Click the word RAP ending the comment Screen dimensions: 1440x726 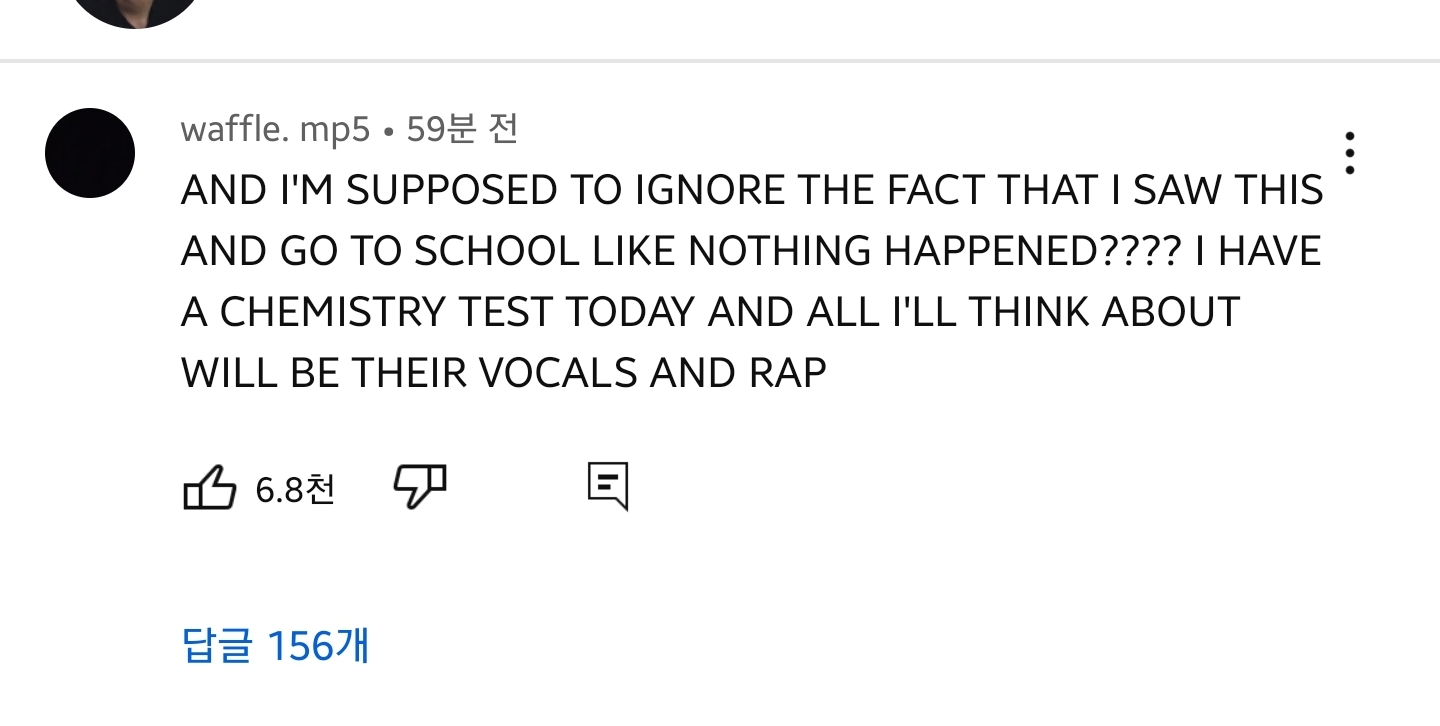[788, 373]
